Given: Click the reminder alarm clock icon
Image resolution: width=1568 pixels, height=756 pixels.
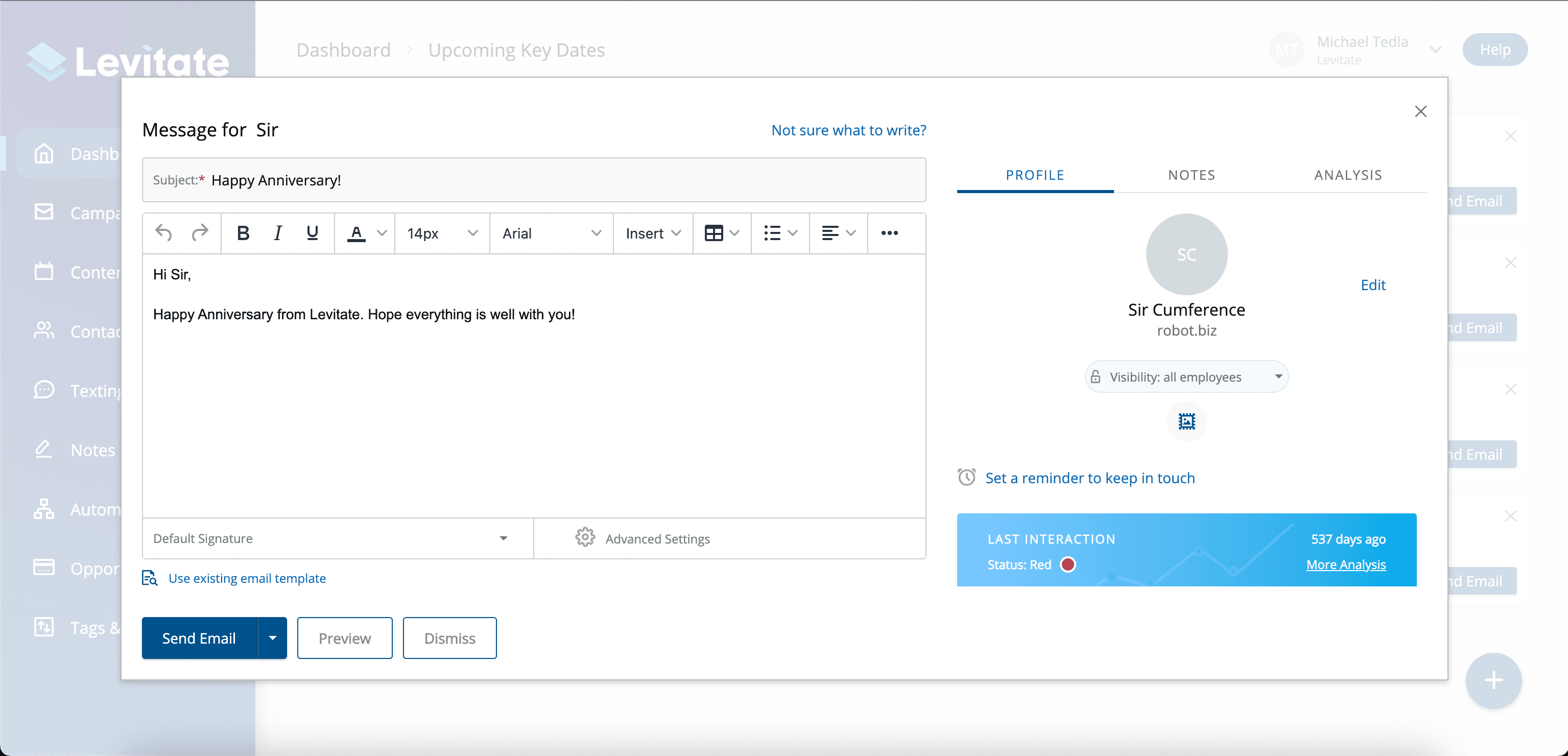Looking at the screenshot, I should 967,477.
